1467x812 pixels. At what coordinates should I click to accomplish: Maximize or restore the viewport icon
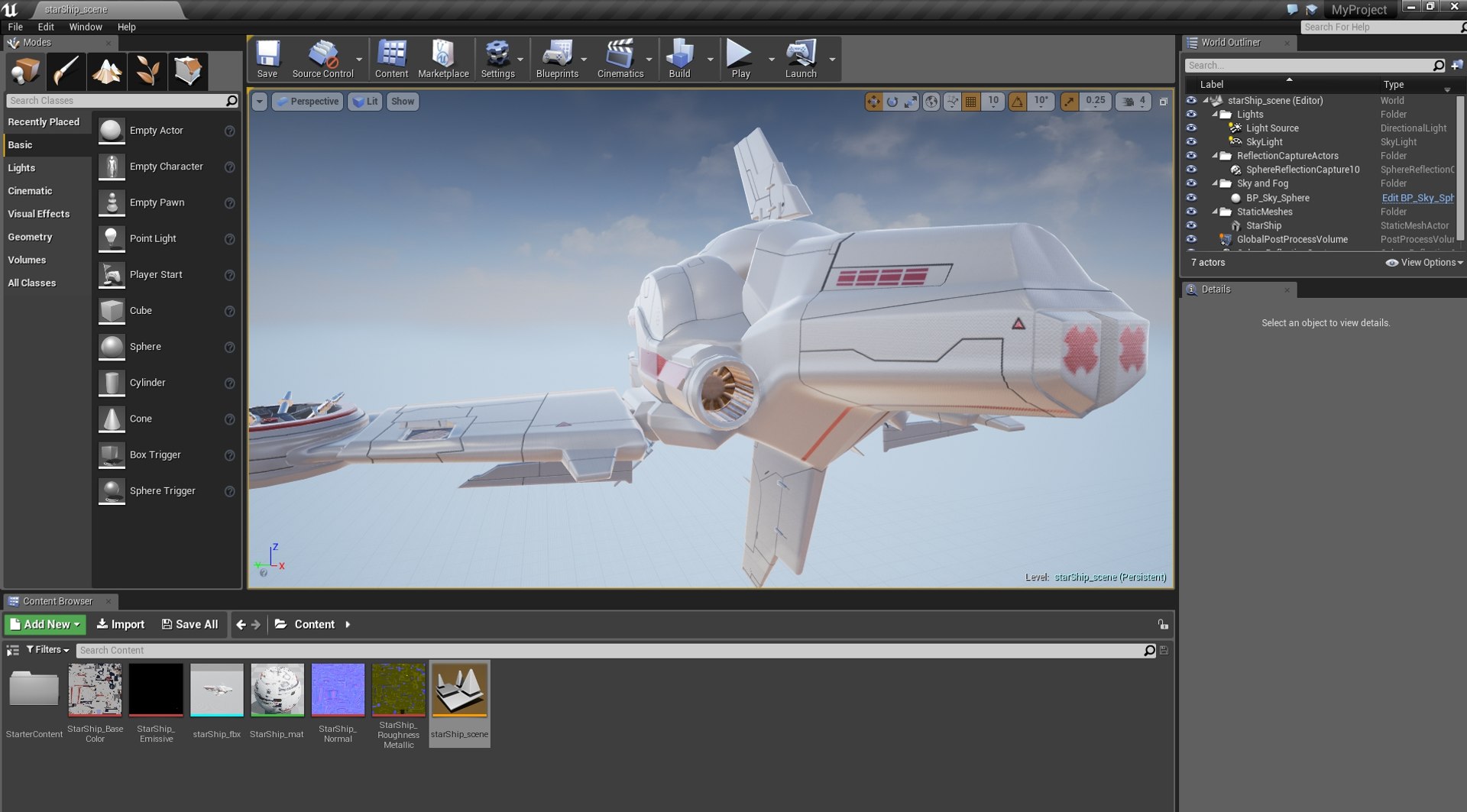[x=1163, y=102]
